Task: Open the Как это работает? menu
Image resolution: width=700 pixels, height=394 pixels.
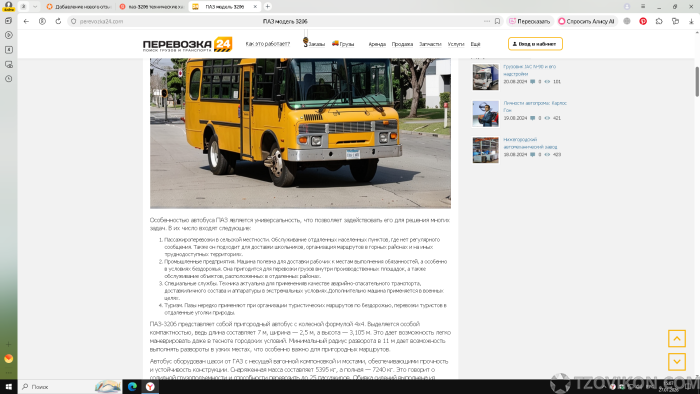Action: coord(267,44)
